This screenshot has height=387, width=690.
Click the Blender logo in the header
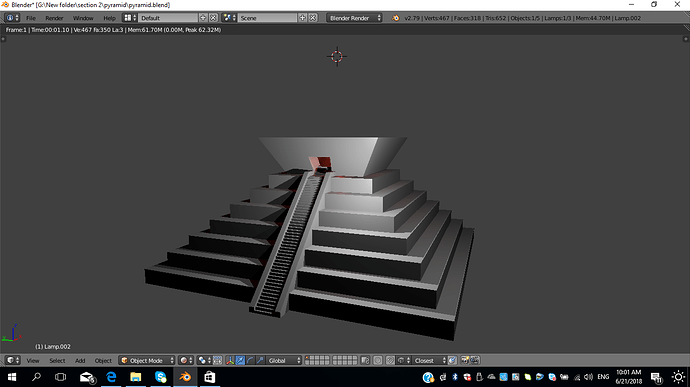click(x=396, y=18)
